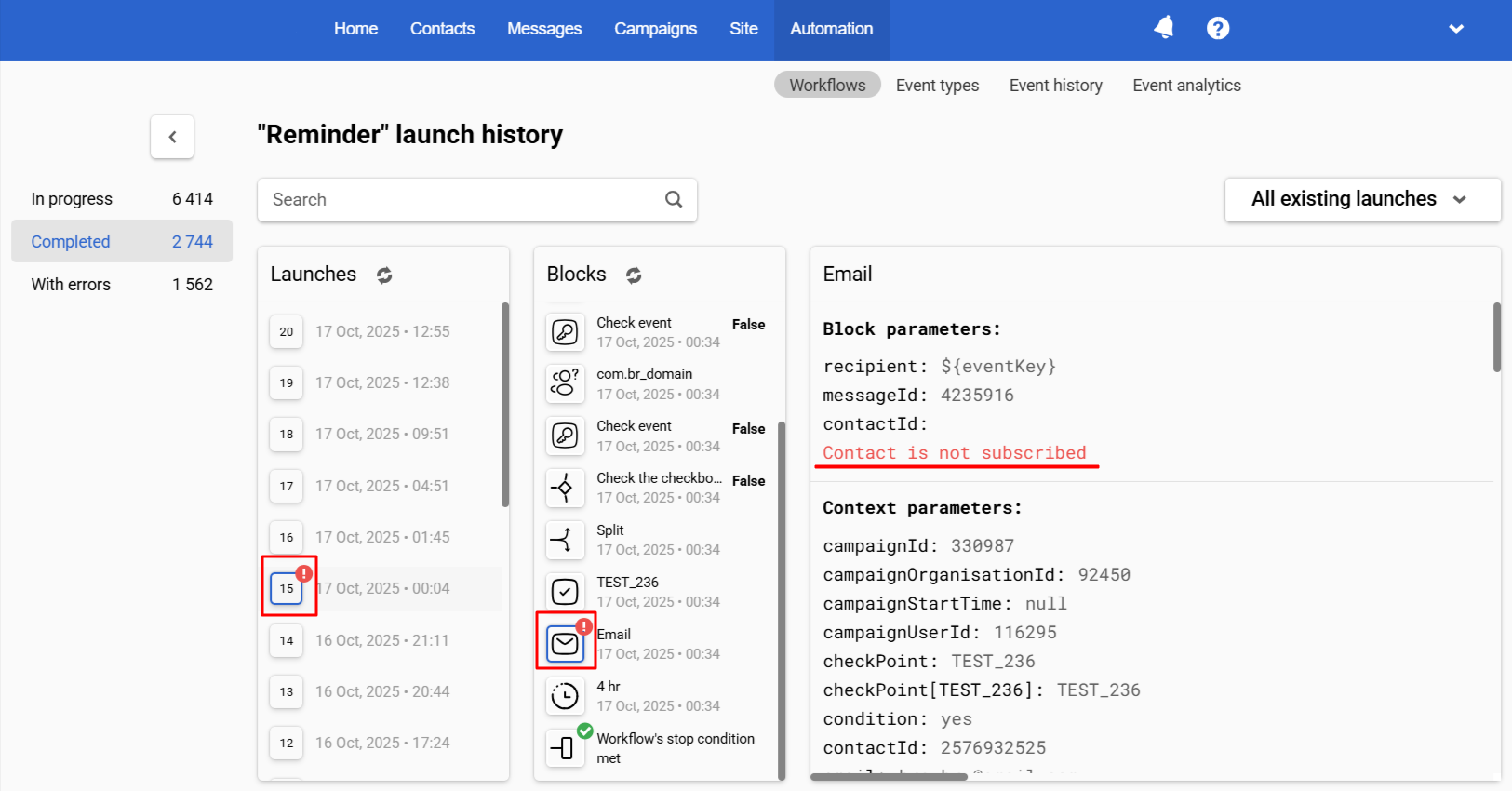This screenshot has height=791, width=1512.
Task: Click the com.br_domain block label
Action: [x=645, y=373]
